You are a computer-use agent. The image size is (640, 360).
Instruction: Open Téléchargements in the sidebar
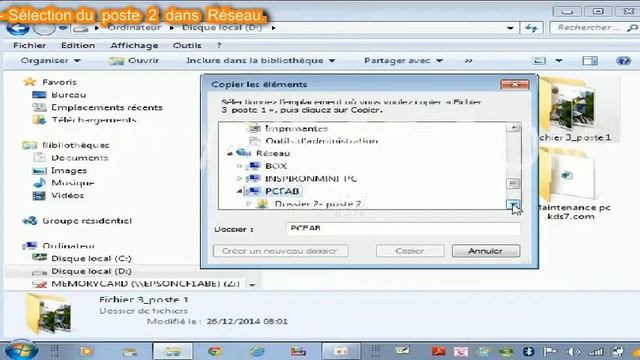click(93, 120)
